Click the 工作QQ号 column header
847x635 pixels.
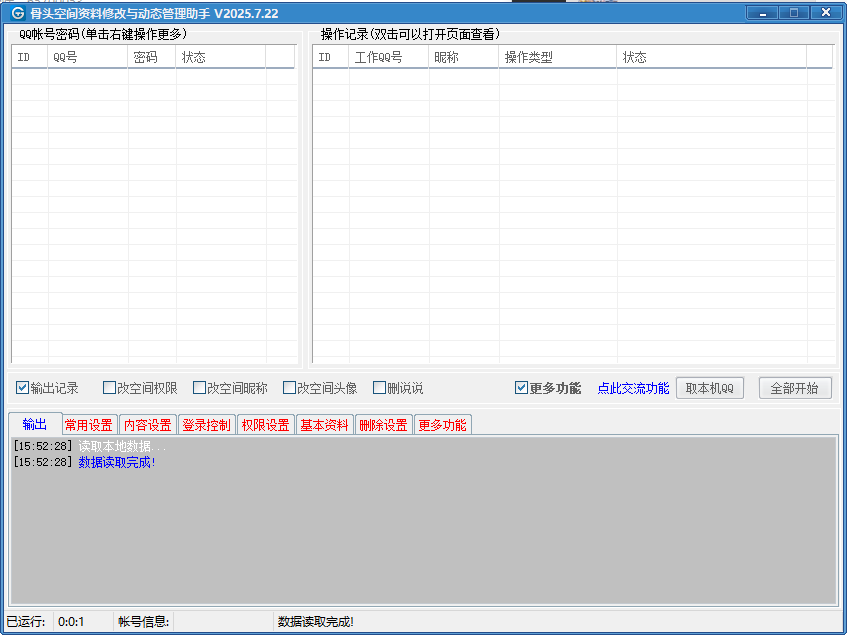[x=388, y=57]
